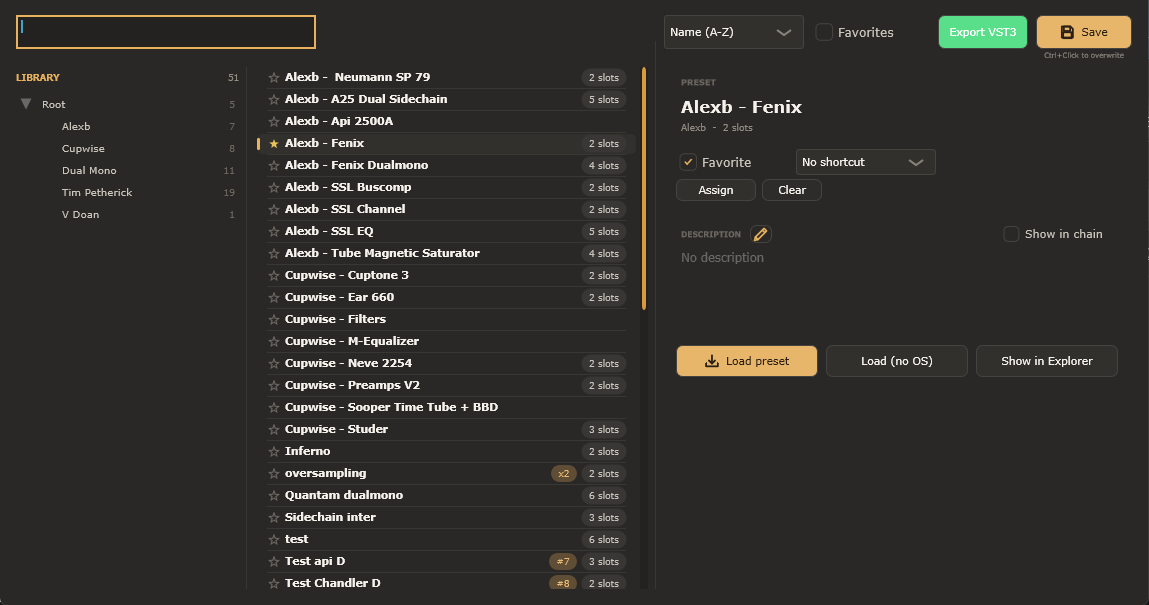Star the Cupwise - Cuptone 3 preset

tap(274, 275)
